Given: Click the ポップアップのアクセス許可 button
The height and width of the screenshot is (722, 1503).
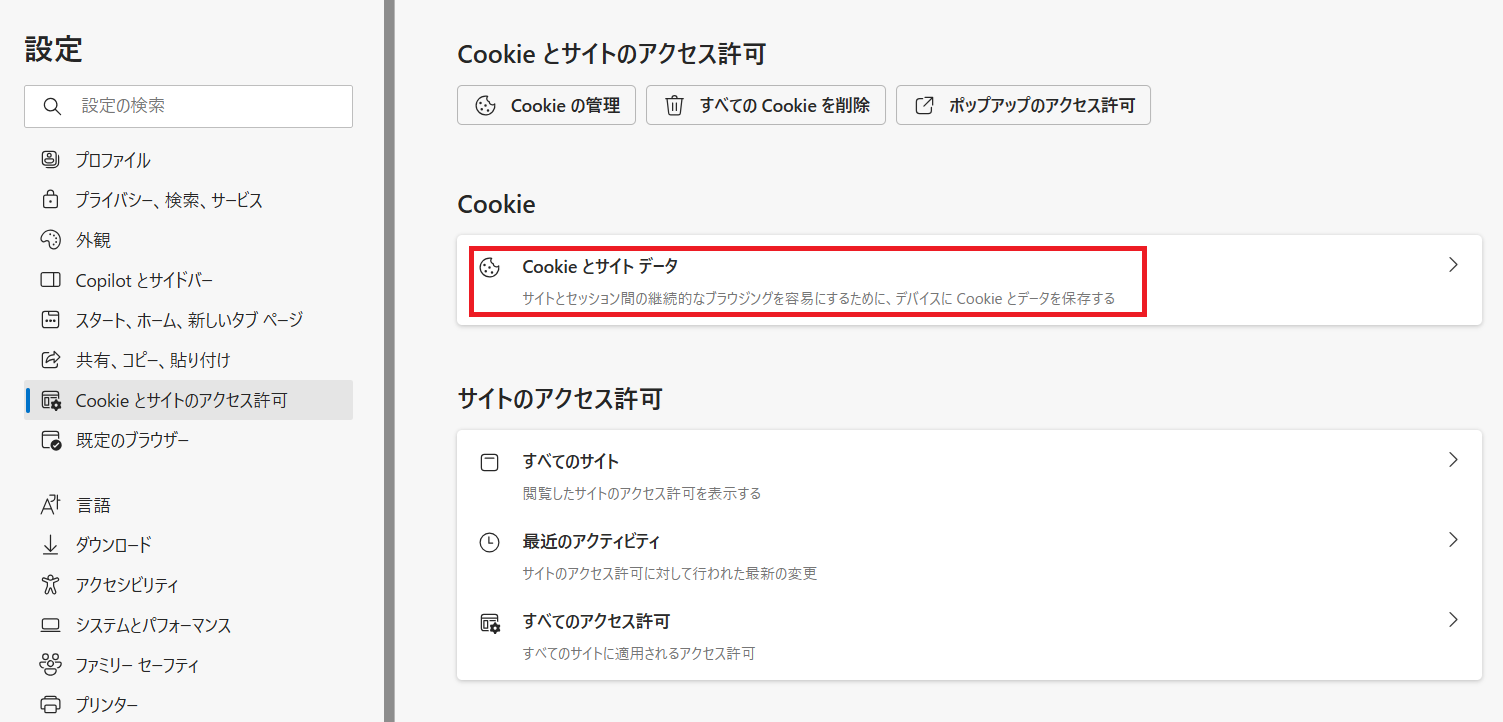Looking at the screenshot, I should coord(1023,105).
